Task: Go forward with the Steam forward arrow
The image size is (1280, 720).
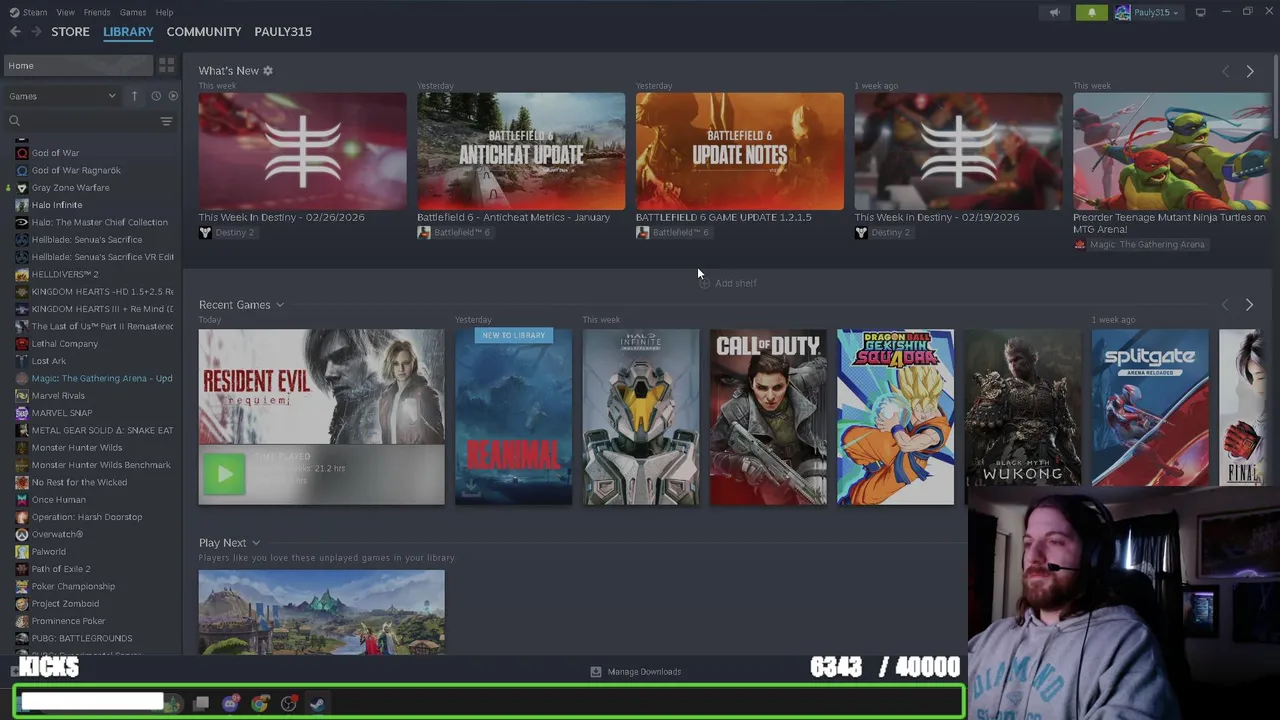Action: (x=36, y=32)
